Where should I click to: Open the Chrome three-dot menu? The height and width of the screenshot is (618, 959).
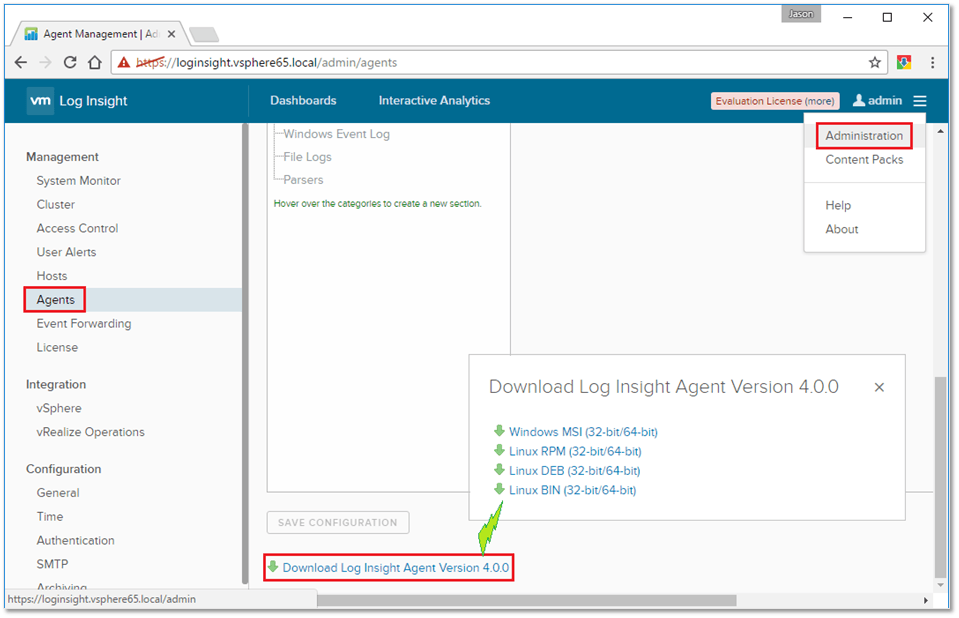[x=932, y=62]
